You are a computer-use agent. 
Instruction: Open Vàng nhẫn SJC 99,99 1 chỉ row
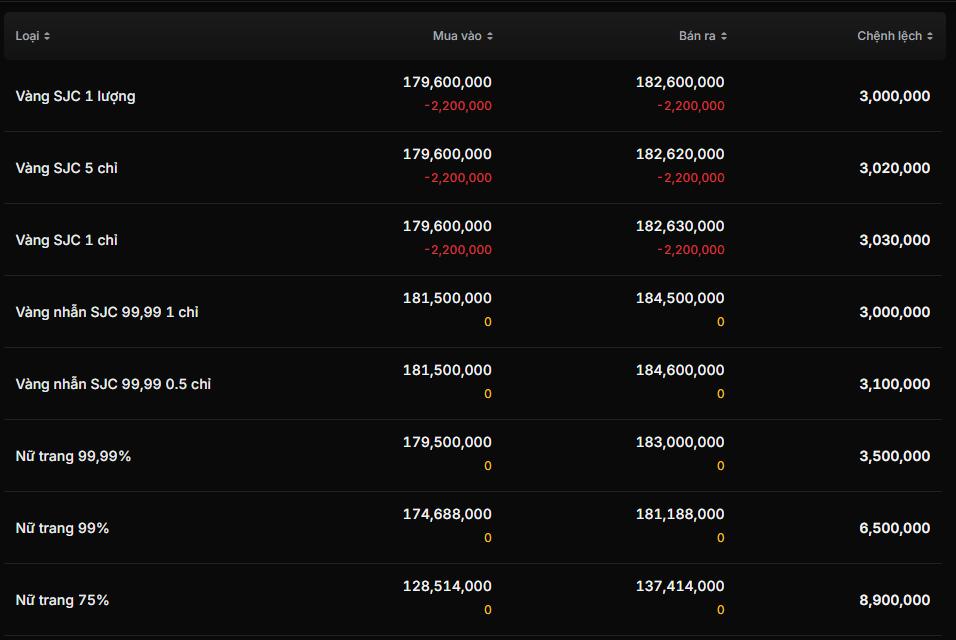coord(107,312)
